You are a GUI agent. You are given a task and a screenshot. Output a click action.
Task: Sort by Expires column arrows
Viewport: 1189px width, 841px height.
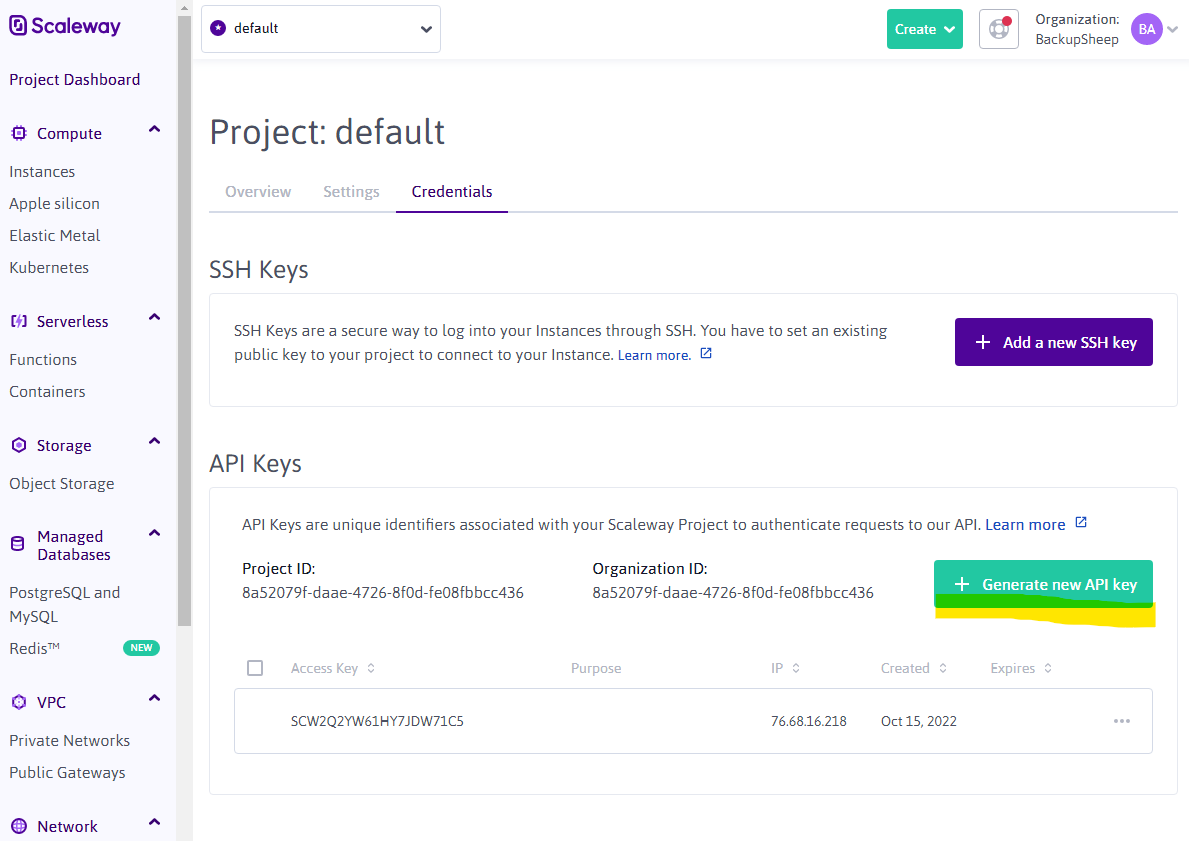pyautogui.click(x=1047, y=668)
